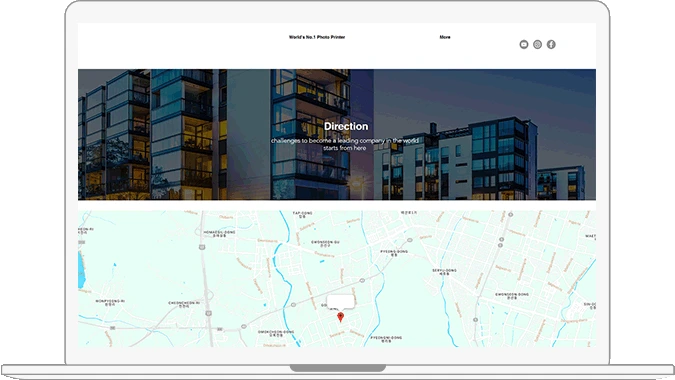Open the Instagram social icon
Image resolution: width=675 pixels, height=380 pixels.
pos(537,44)
